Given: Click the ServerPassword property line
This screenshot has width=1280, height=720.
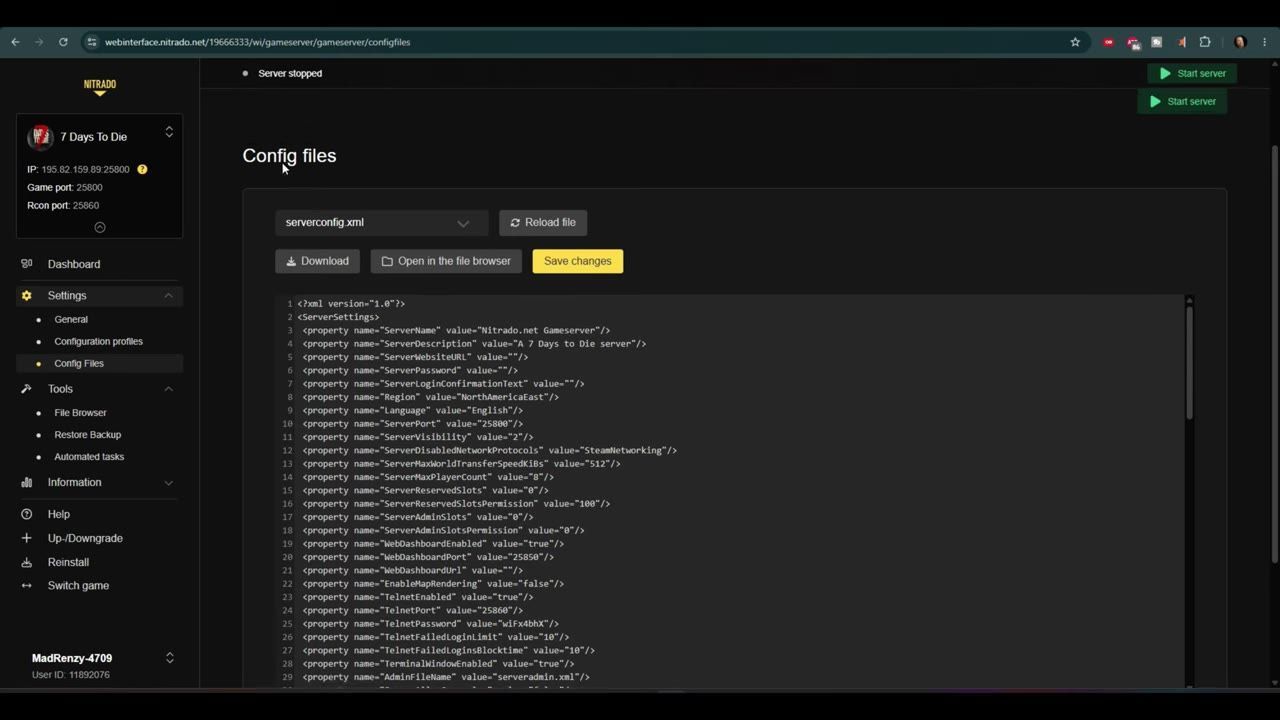Looking at the screenshot, I should point(410,370).
